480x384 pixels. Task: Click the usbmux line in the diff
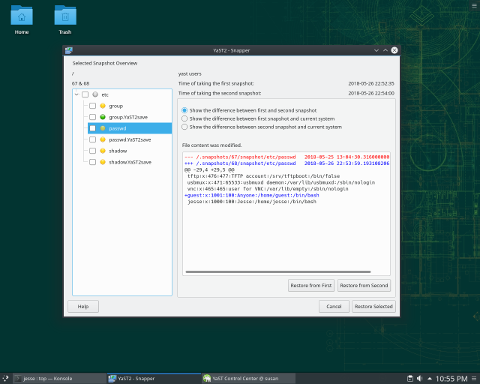click(x=281, y=182)
